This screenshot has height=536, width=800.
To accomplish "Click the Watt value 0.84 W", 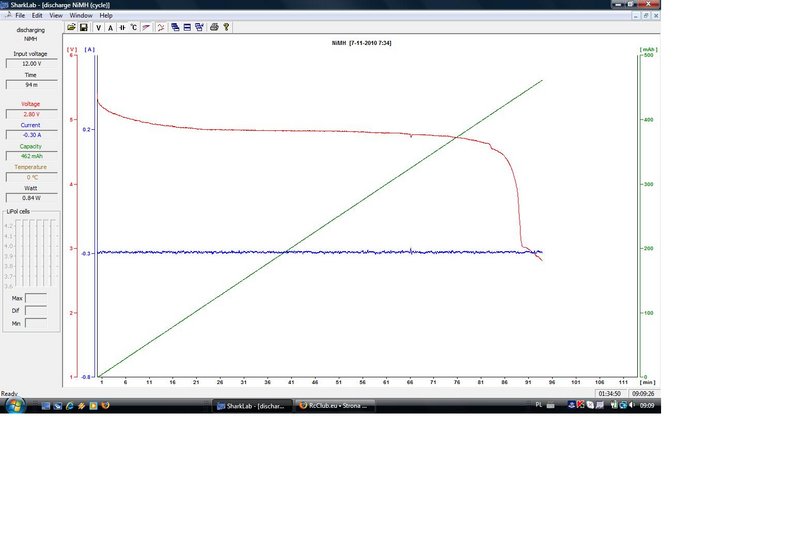I will coord(32,198).
